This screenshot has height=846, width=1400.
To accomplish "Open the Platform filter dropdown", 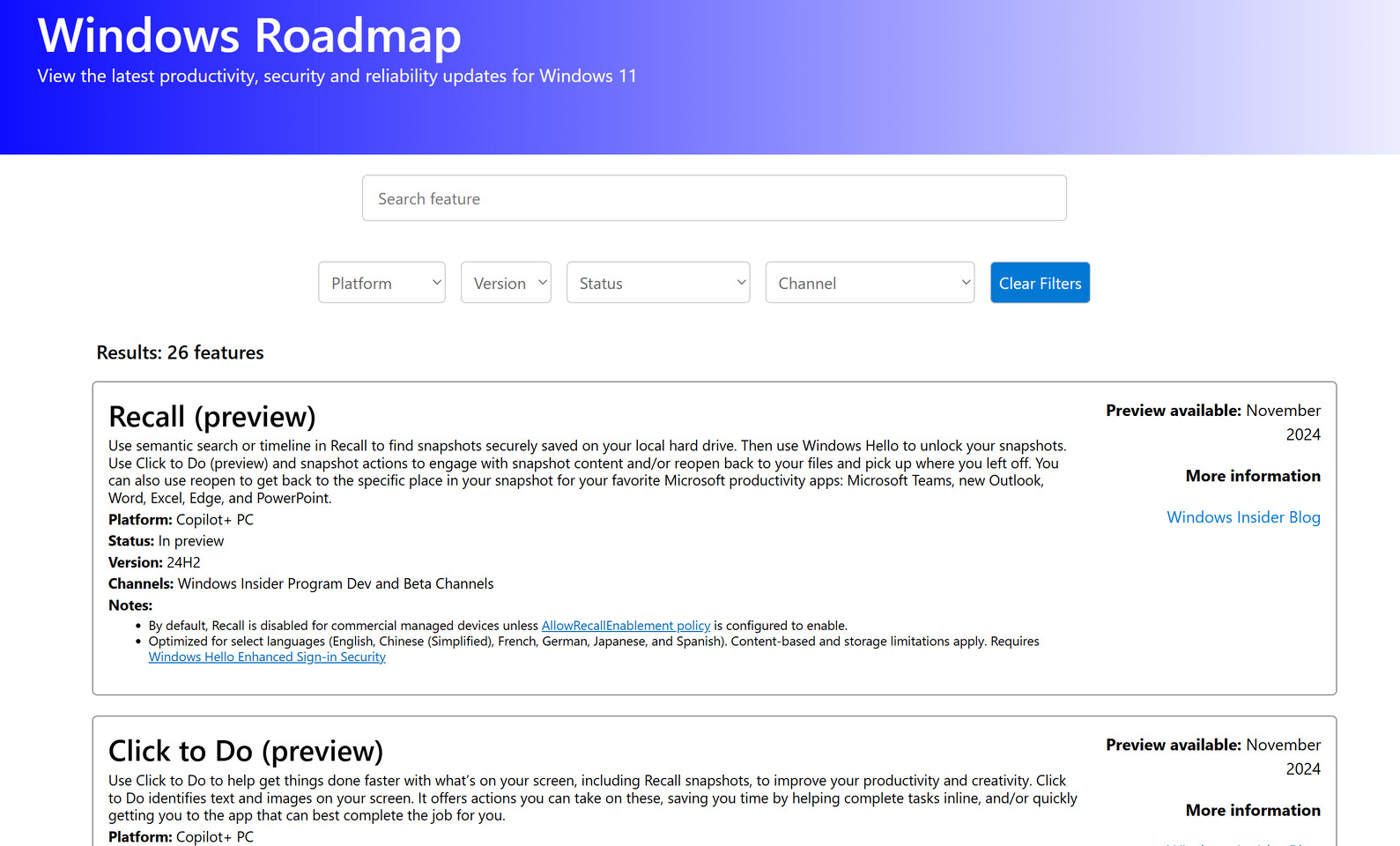I will point(381,283).
